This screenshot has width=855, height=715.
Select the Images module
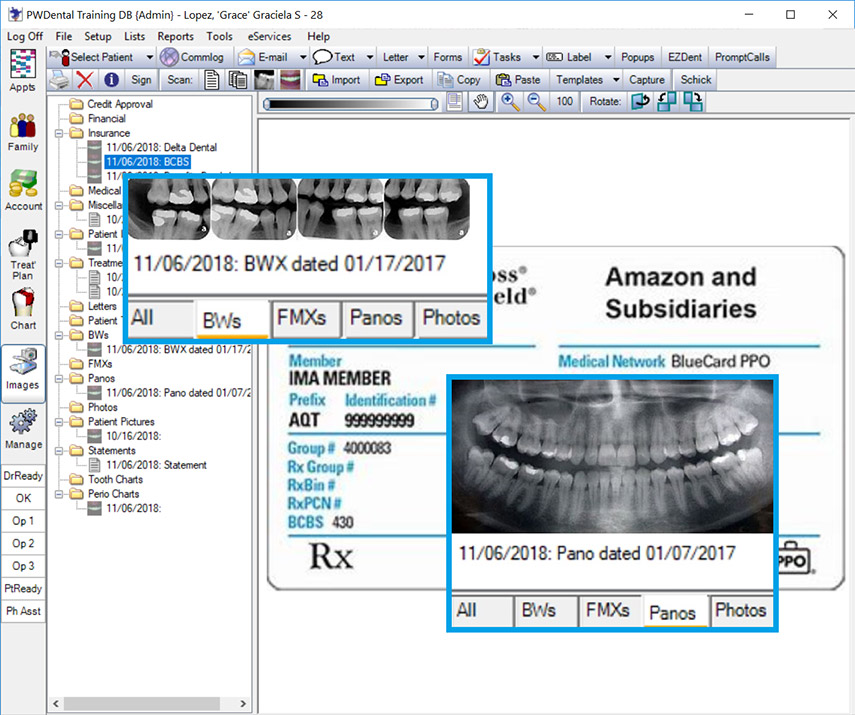click(x=23, y=373)
